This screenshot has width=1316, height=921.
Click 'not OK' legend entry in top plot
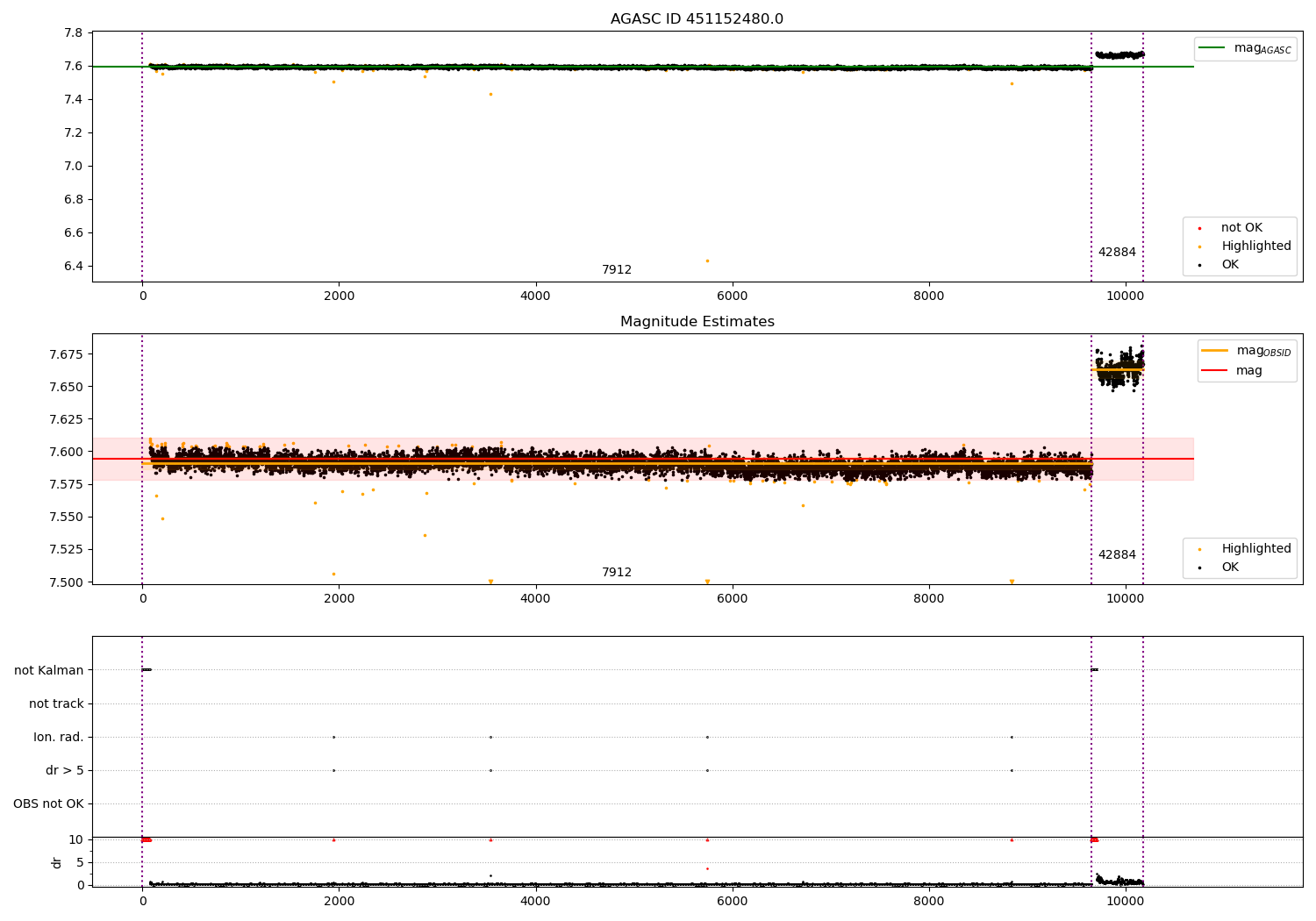(x=1241, y=228)
